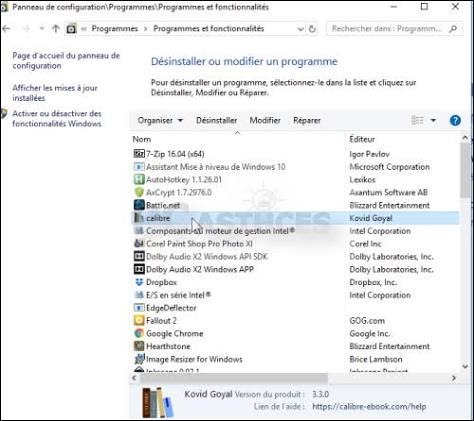
Task: Go back with the left arrow
Action: pos(6,29)
